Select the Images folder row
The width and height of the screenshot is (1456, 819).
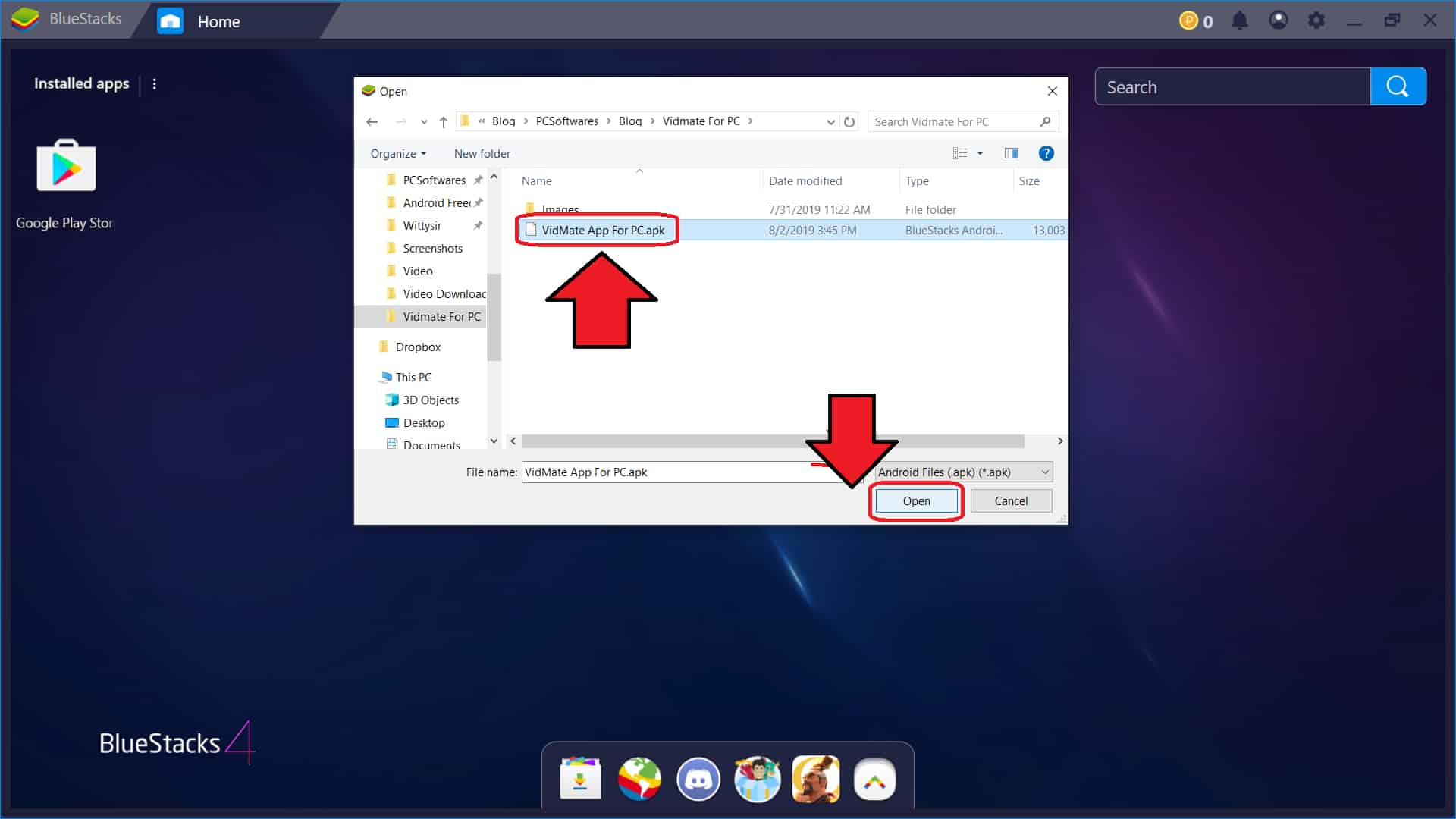point(792,209)
